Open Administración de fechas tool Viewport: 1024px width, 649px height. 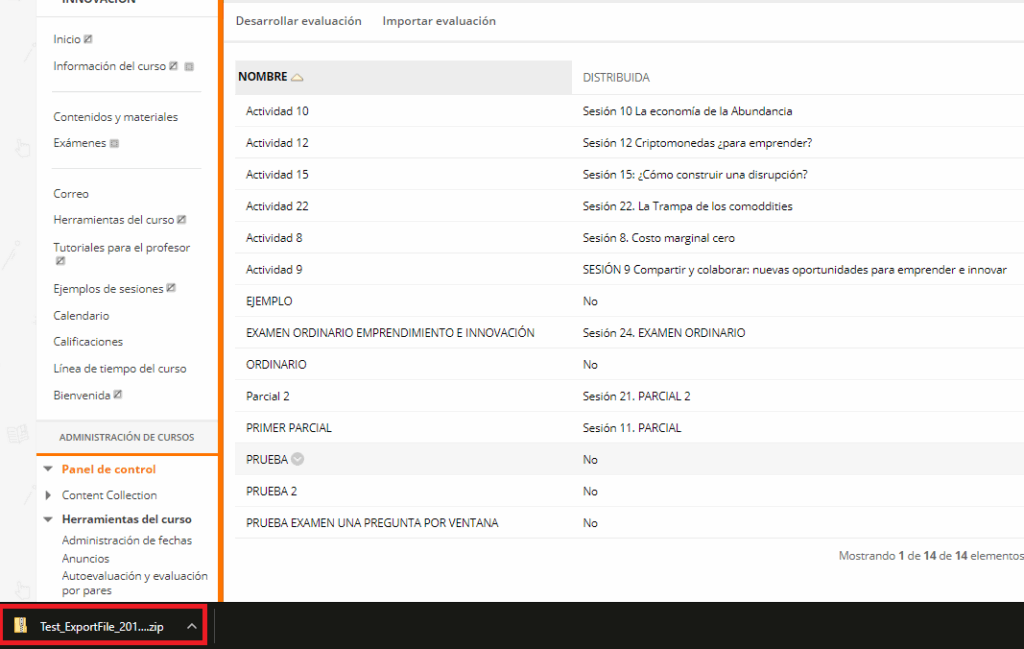pos(127,541)
